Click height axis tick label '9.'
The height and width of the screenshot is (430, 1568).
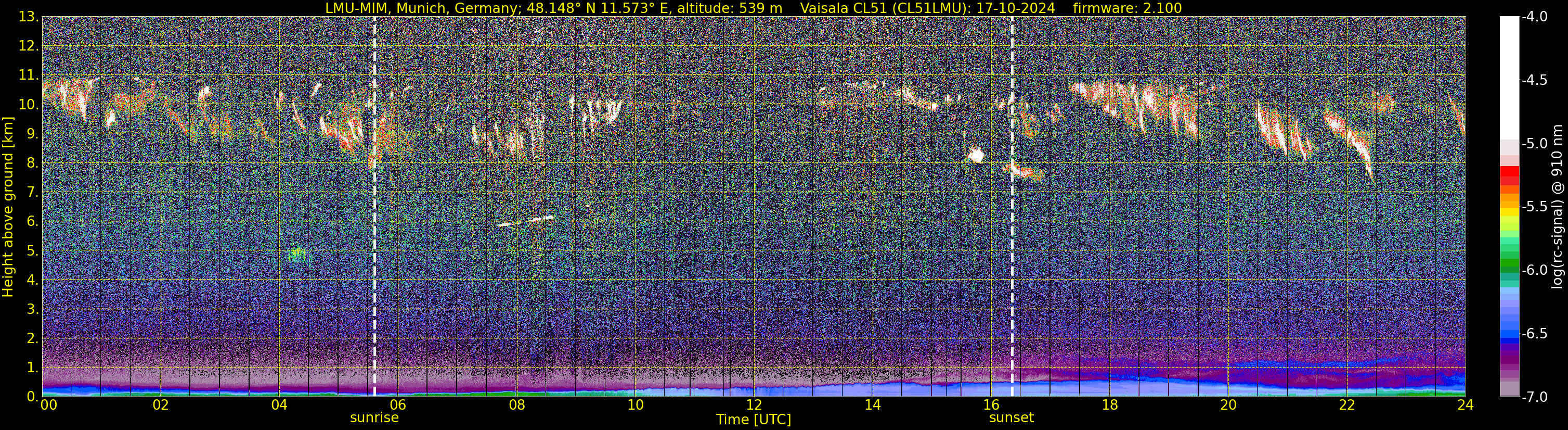tap(32, 134)
